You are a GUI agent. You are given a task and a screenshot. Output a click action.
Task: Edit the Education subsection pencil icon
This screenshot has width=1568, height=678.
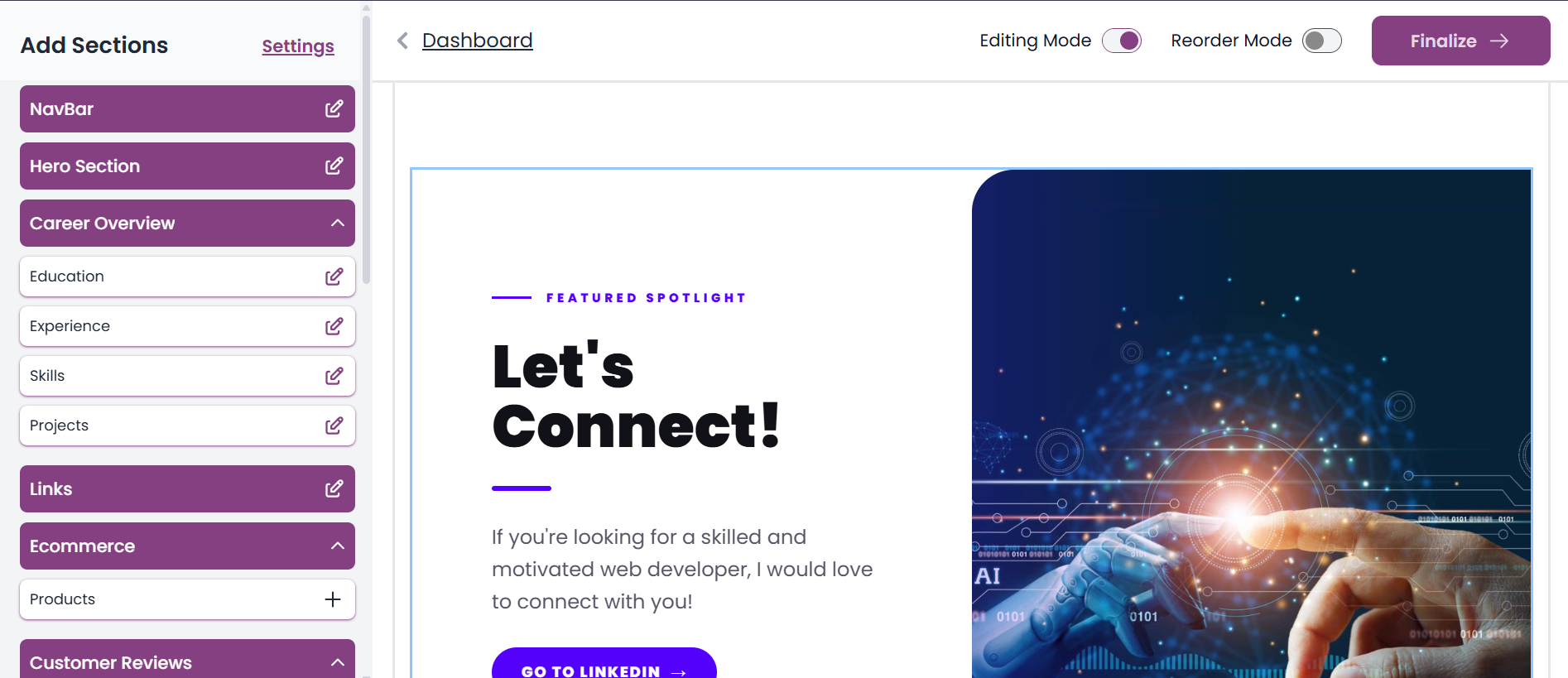[x=334, y=276]
